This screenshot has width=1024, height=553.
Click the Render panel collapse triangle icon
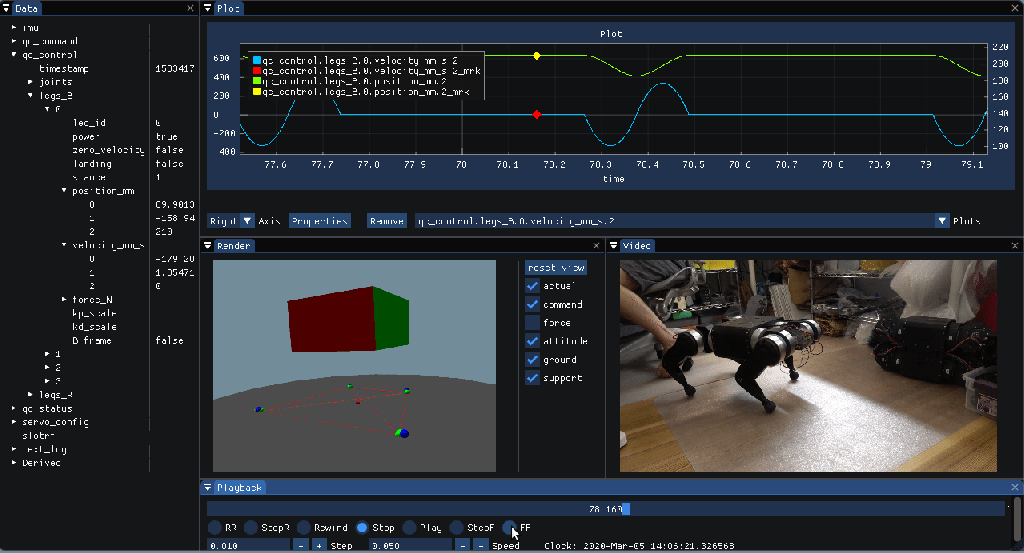coord(208,245)
